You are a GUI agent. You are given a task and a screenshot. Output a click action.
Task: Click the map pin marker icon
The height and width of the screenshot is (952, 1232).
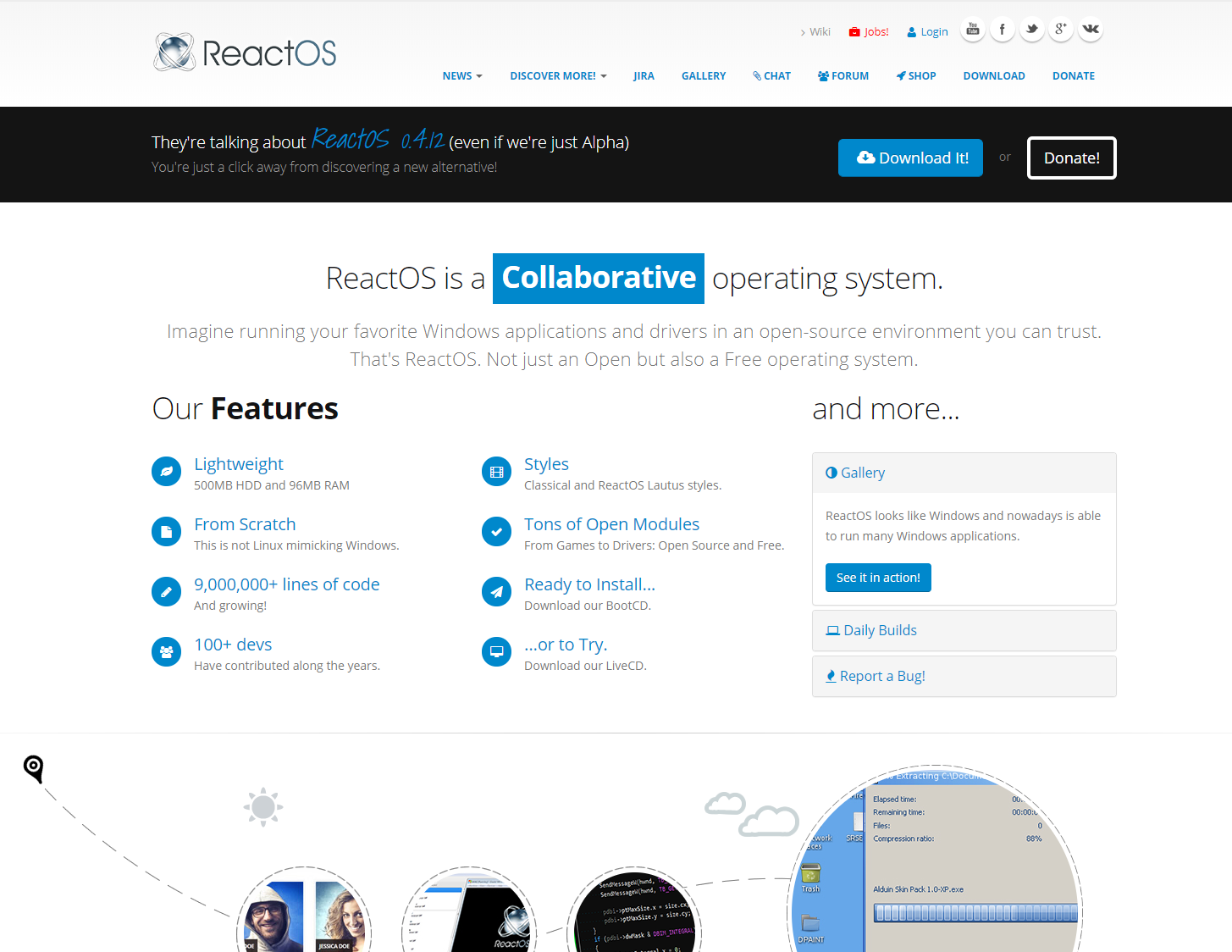tap(33, 769)
